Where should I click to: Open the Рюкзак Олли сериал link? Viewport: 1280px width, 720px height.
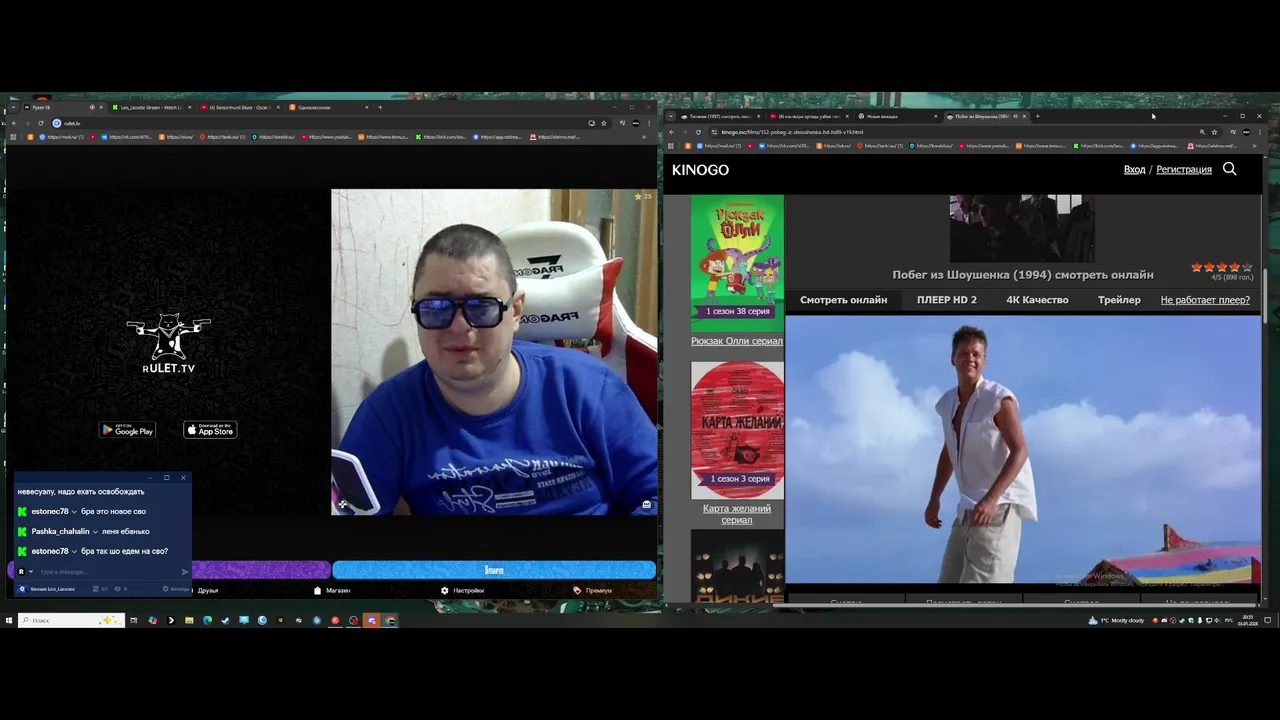click(x=737, y=341)
